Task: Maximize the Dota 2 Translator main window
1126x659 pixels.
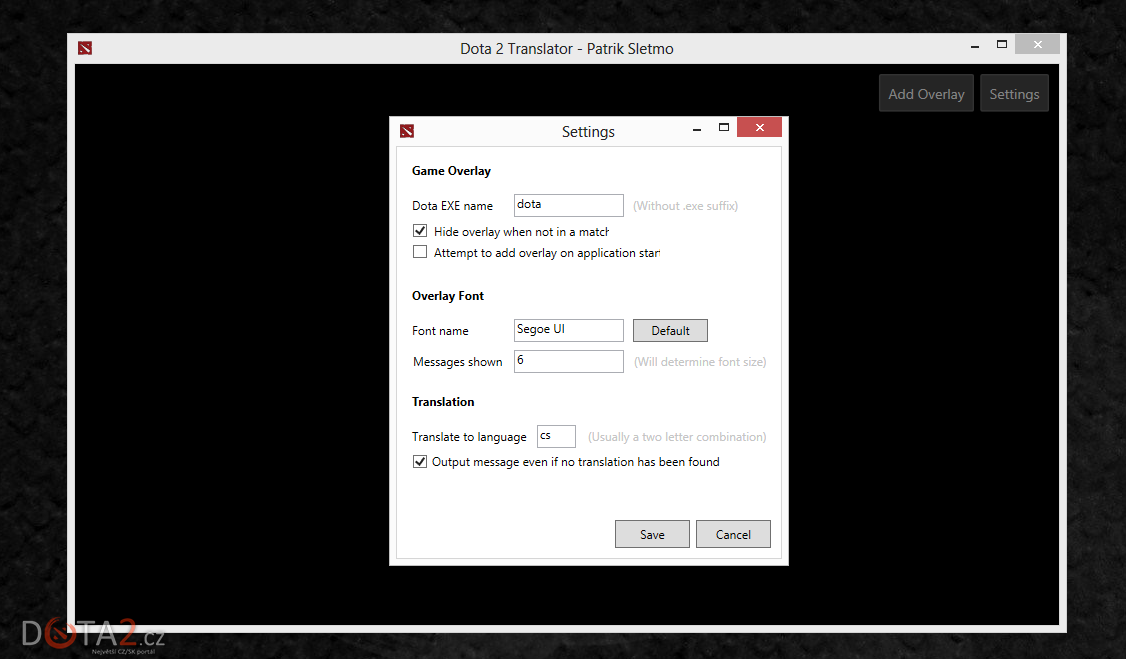Action: pos(1001,45)
